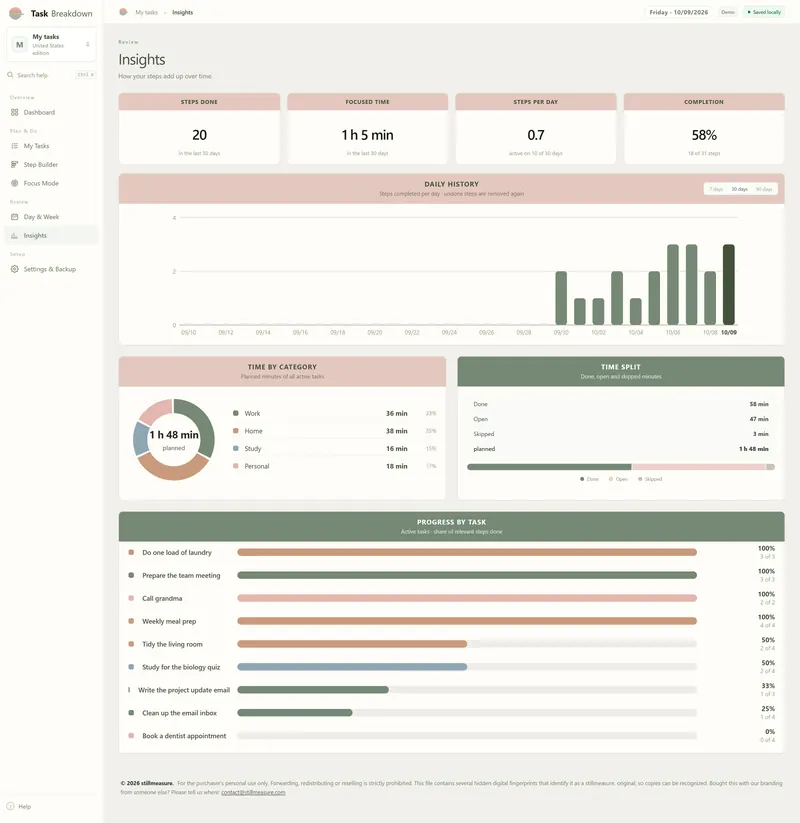Image resolution: width=800 pixels, height=823 pixels.
Task: Click the Day & Week calendar icon
Action: pyautogui.click(x=15, y=217)
